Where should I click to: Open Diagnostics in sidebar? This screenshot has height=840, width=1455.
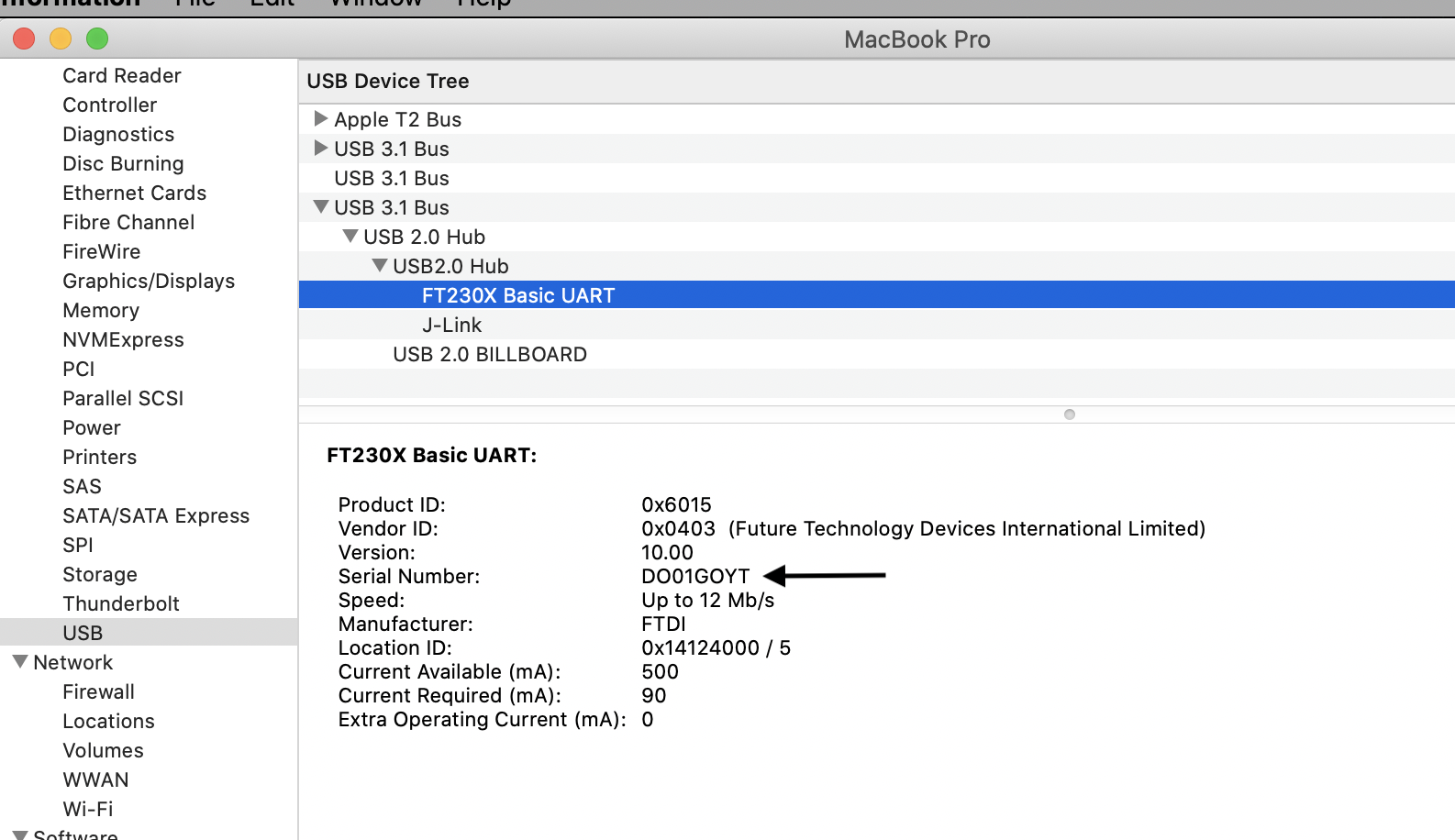coord(118,134)
